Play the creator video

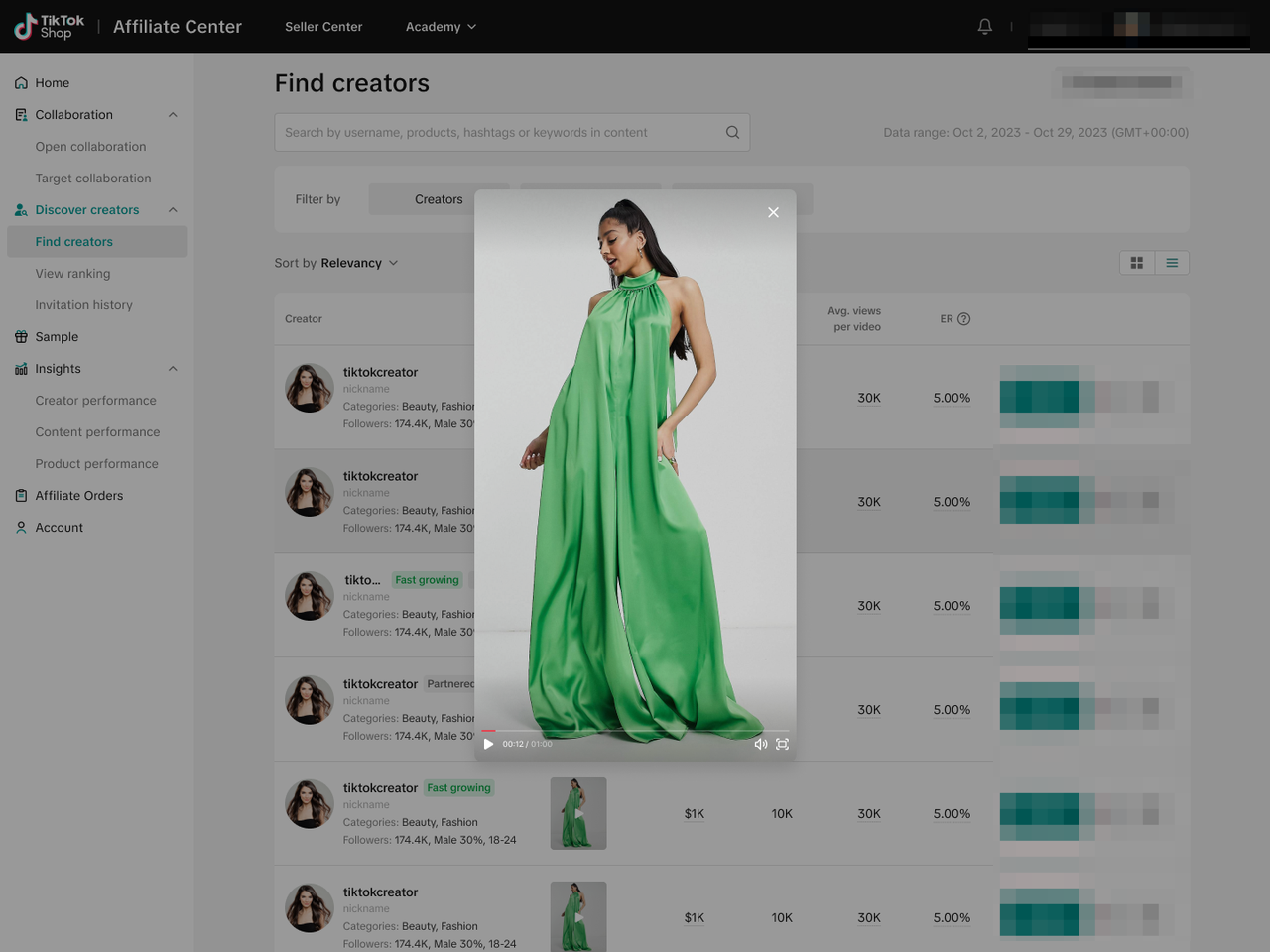point(488,744)
